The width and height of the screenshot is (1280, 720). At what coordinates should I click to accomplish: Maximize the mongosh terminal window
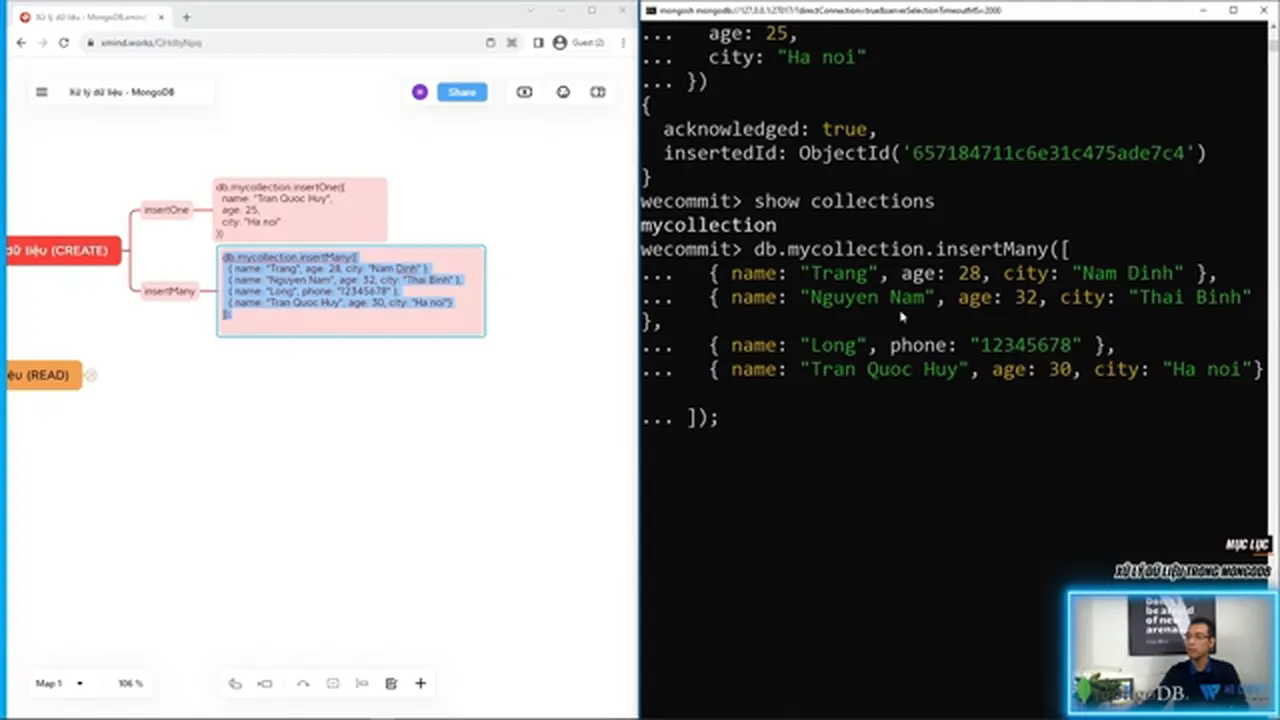[1234, 10]
